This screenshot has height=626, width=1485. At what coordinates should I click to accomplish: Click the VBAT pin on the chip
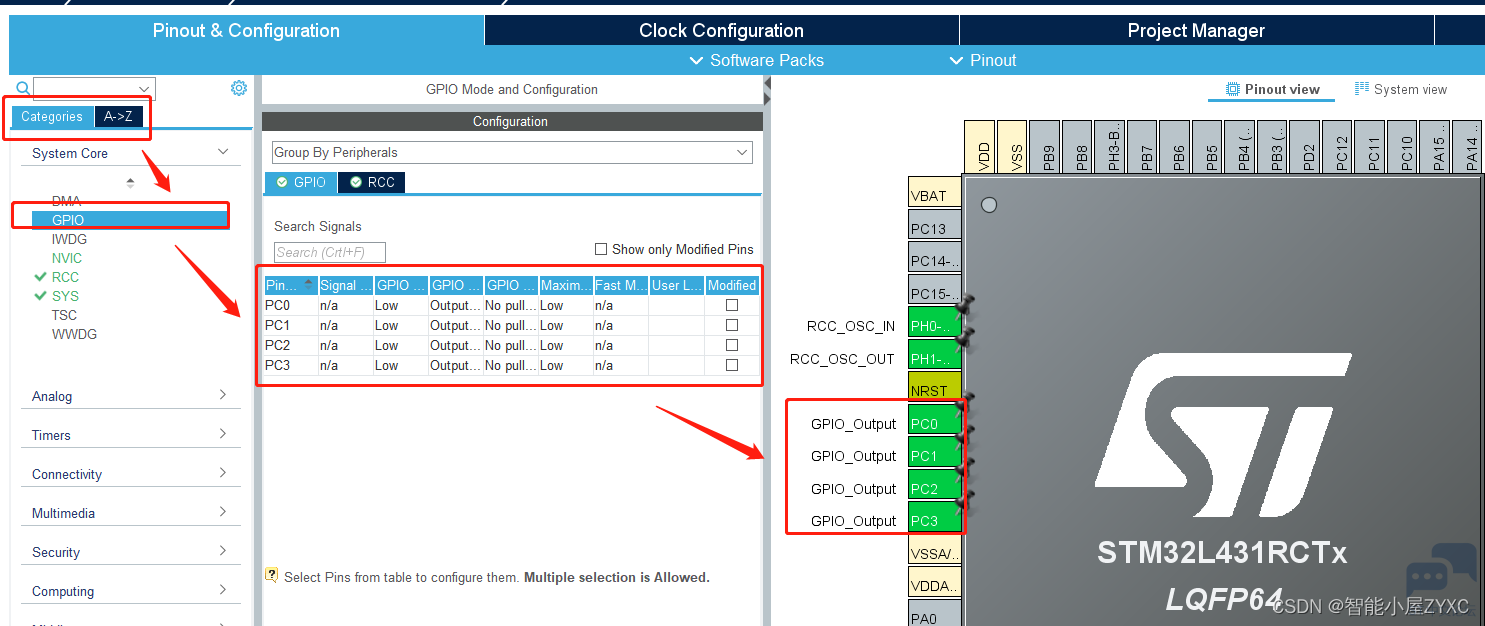[x=935, y=193]
